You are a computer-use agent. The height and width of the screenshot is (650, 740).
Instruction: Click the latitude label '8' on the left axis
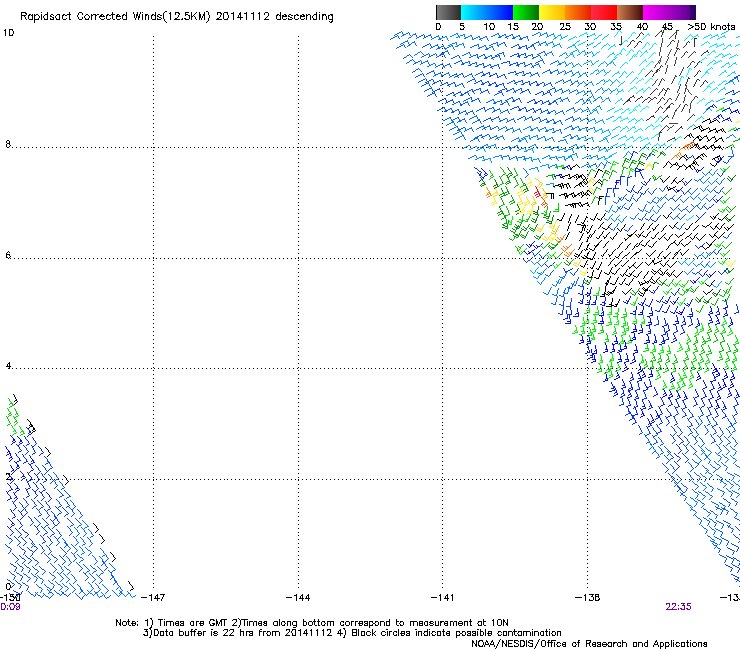8,144
